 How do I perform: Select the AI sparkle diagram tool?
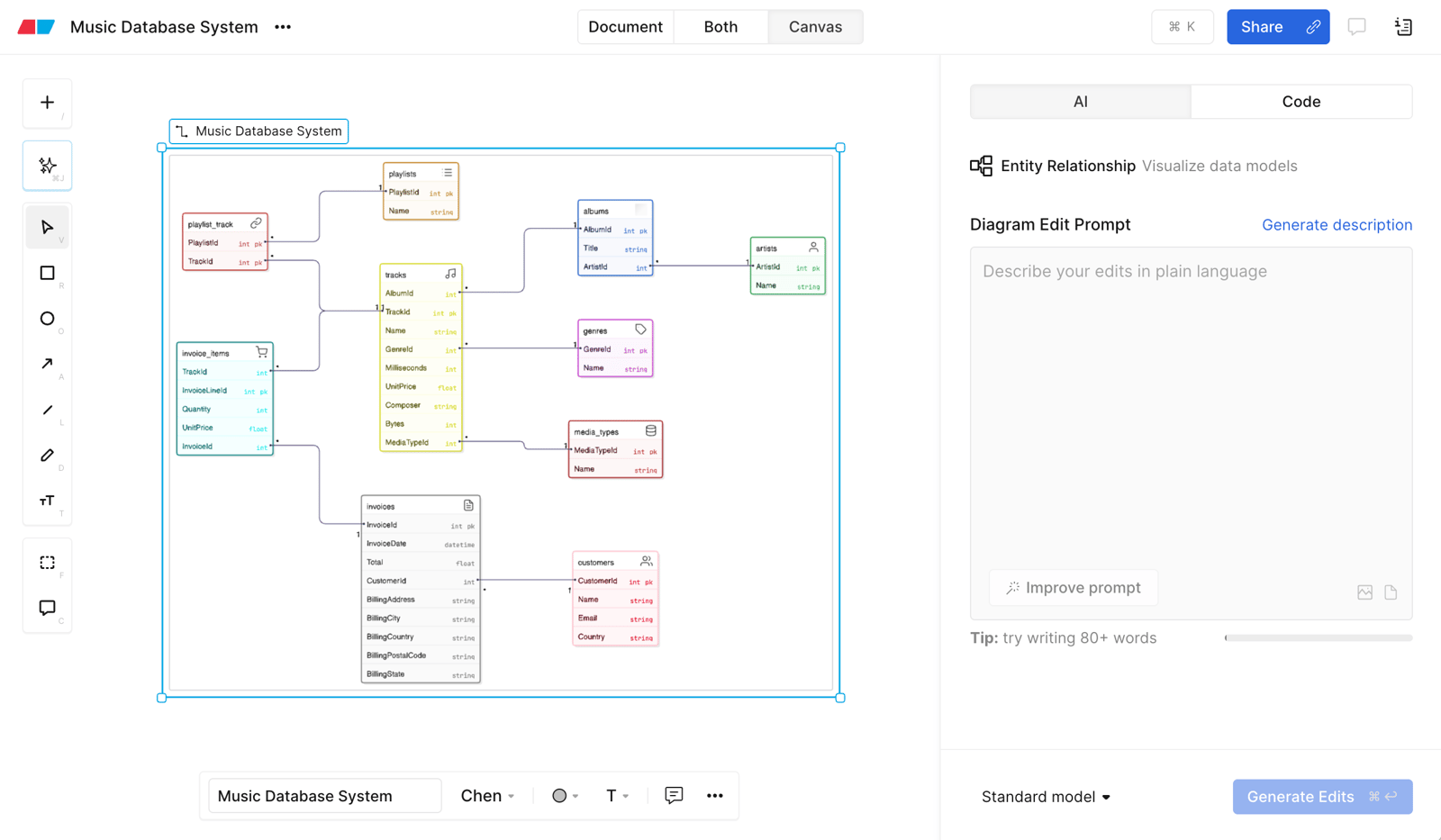pos(47,166)
